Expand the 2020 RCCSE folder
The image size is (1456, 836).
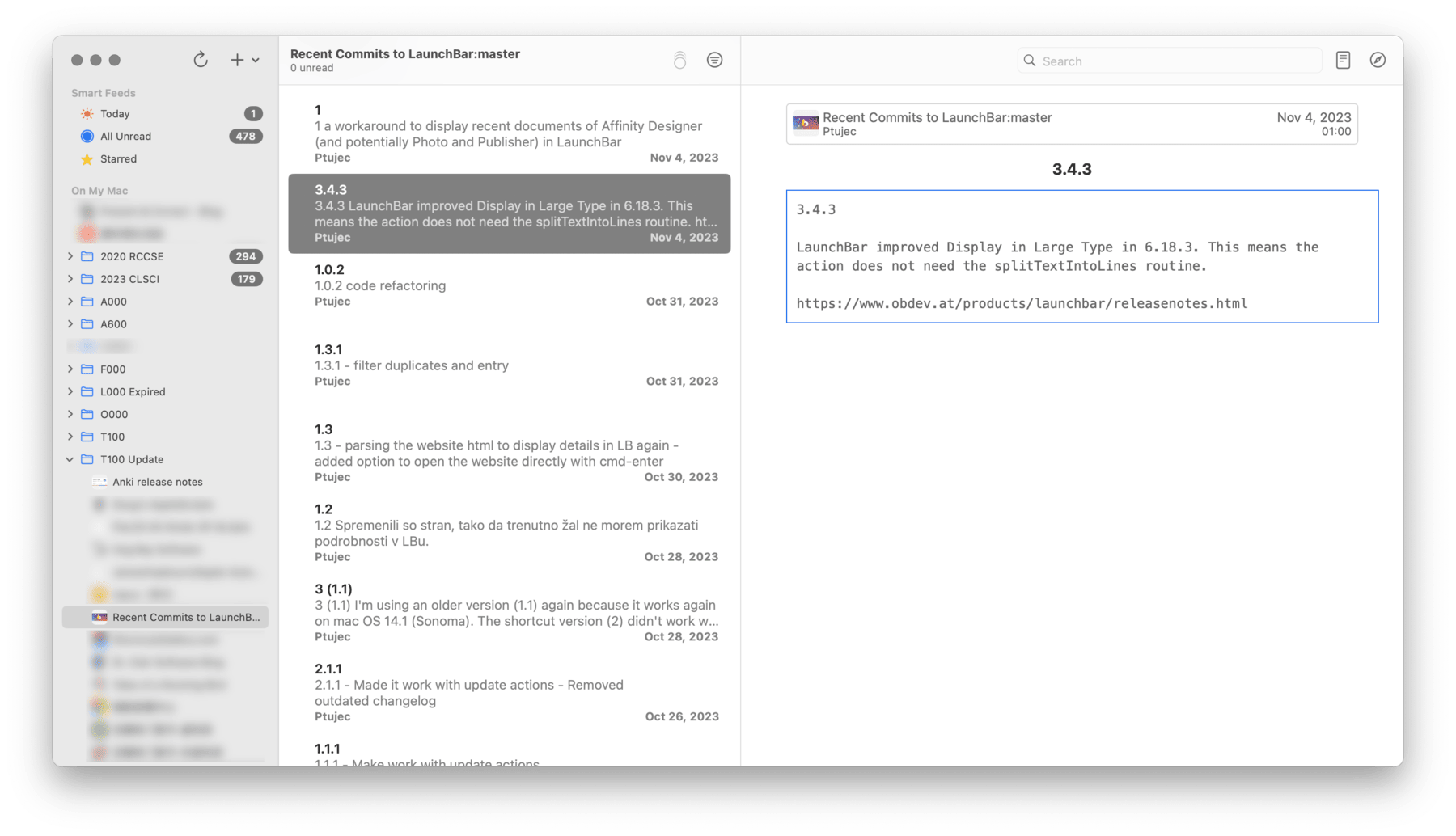70,256
